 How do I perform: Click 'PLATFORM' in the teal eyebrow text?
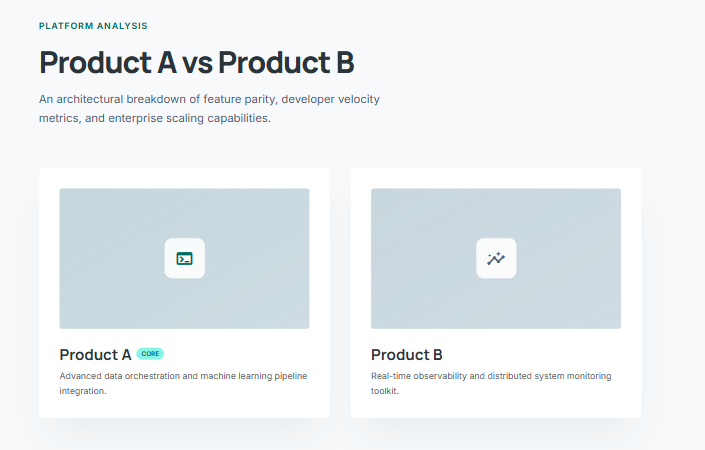point(66,26)
